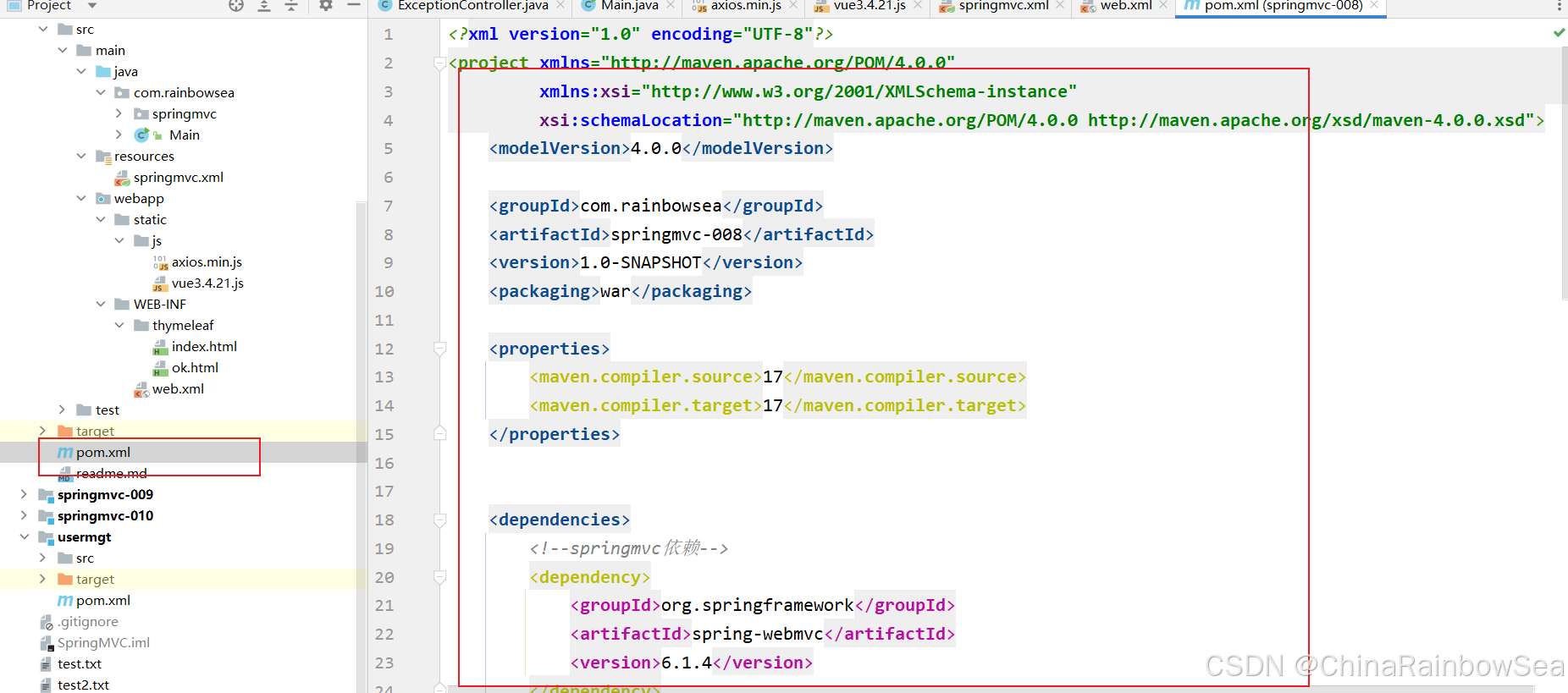
Task: Select index.html in thymeleaf folder
Action: point(204,346)
